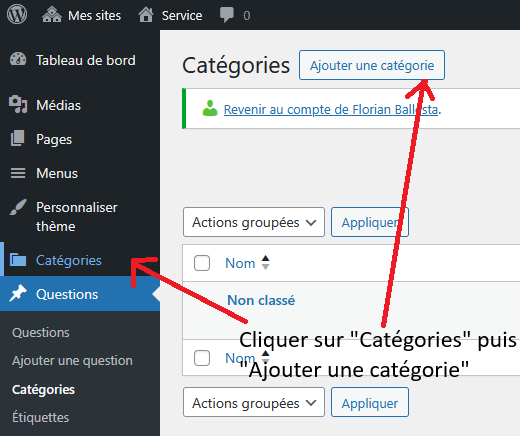Click the Service home icon
This screenshot has width=520, height=436.
[146, 15]
